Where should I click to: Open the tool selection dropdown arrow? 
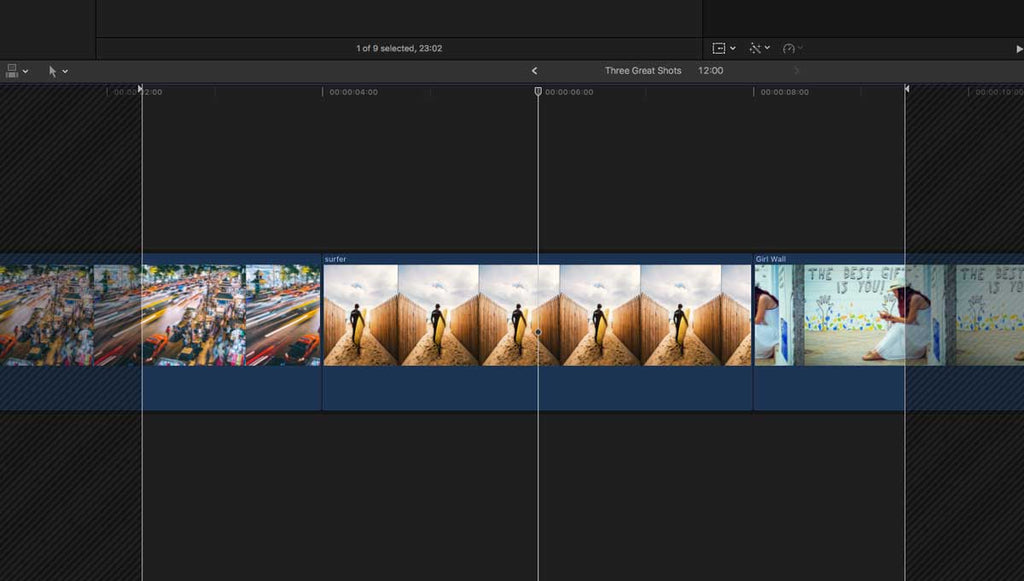(66, 72)
